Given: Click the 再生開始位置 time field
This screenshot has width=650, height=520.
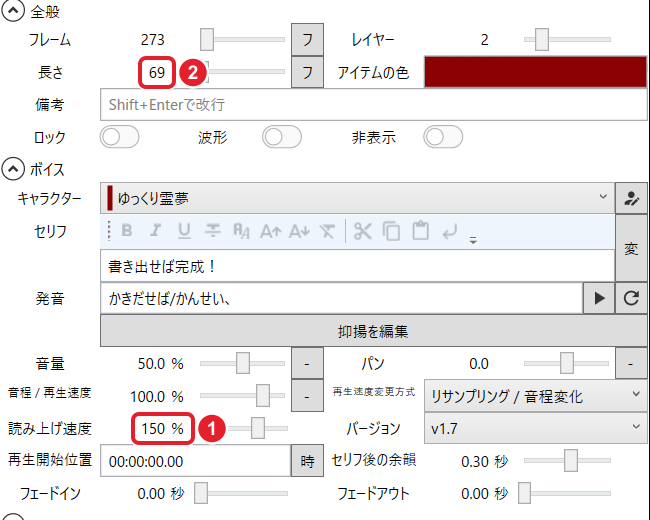Looking at the screenshot, I should click(x=195, y=461).
